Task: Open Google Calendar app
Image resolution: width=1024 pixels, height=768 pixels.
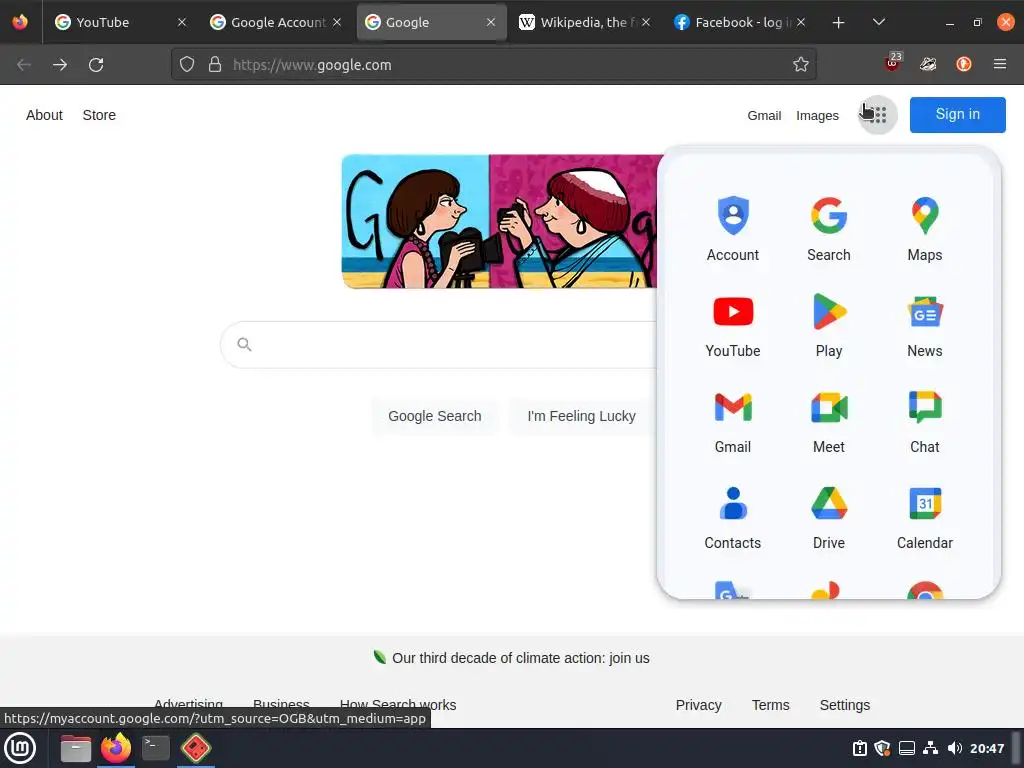Action: point(924,517)
